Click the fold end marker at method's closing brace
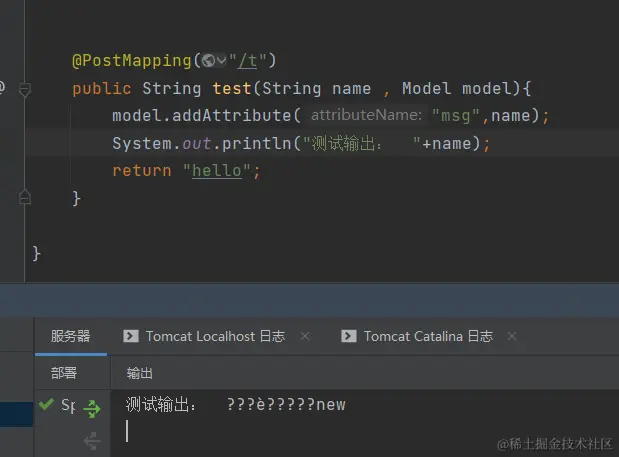 point(25,197)
